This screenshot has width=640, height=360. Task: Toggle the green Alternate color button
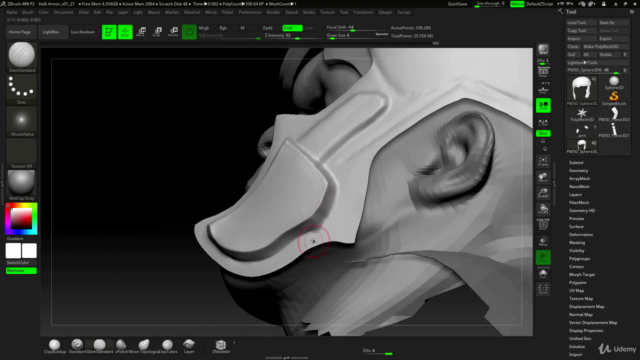[x=21, y=271]
